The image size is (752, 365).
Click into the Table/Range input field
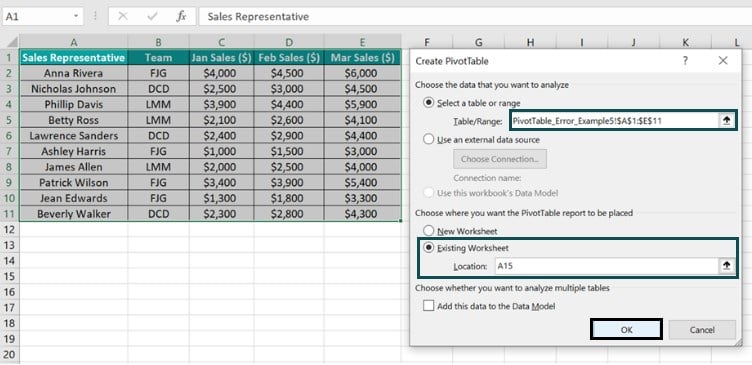click(x=615, y=121)
